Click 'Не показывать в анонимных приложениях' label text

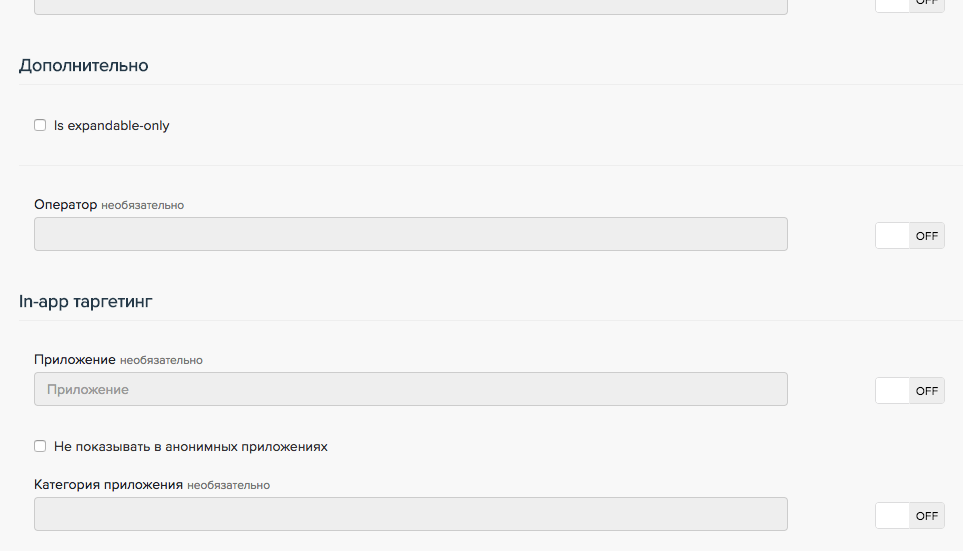pos(190,446)
